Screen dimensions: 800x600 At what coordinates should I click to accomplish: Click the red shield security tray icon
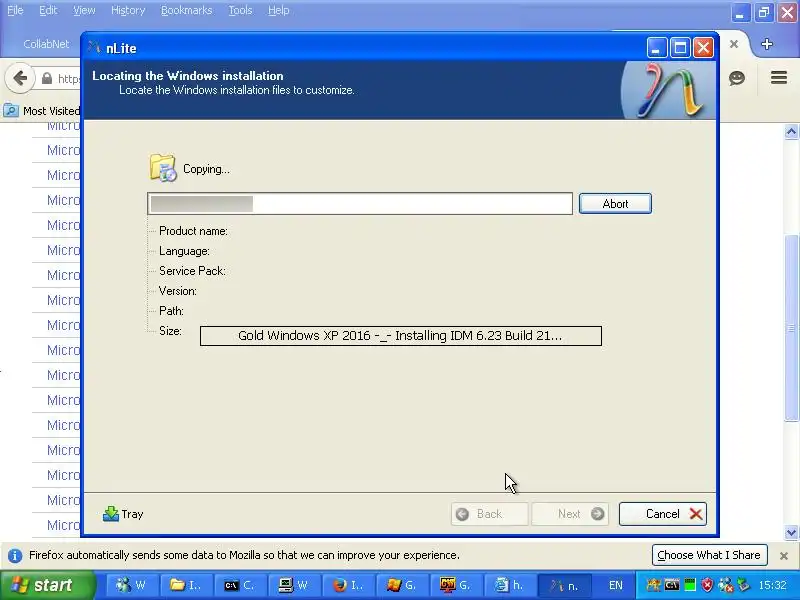[707, 585]
